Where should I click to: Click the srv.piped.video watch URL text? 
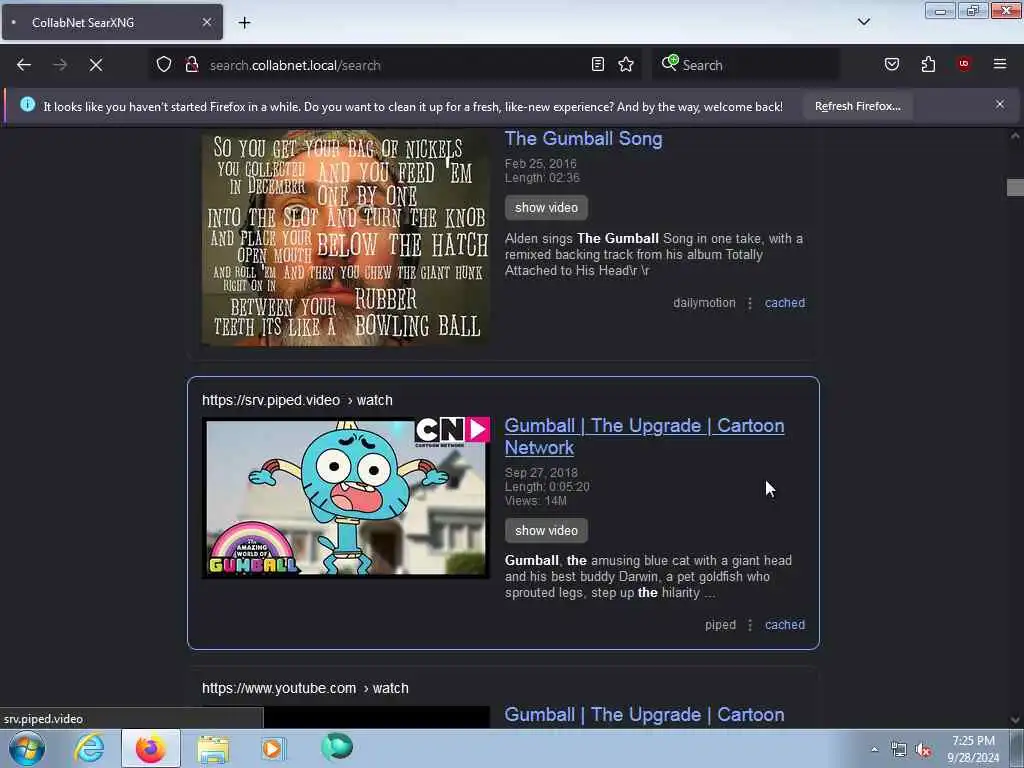point(297,400)
